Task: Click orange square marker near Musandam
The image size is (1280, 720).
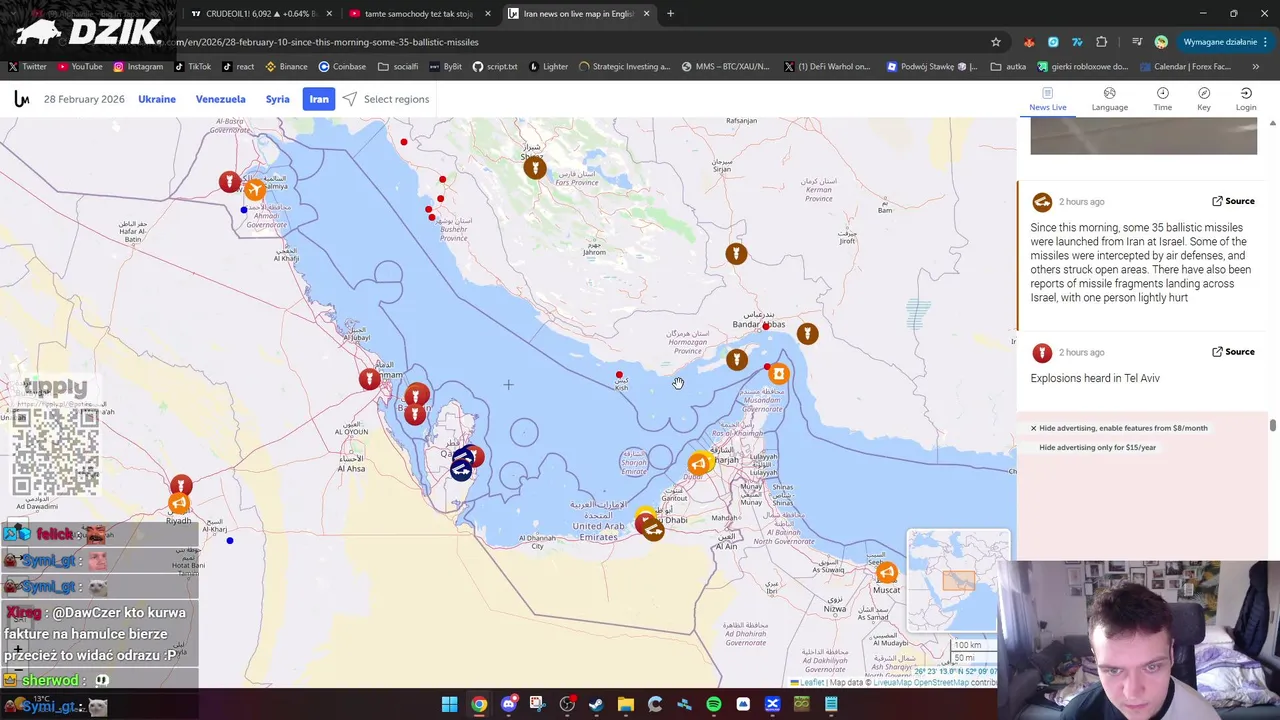Action: coord(779,375)
